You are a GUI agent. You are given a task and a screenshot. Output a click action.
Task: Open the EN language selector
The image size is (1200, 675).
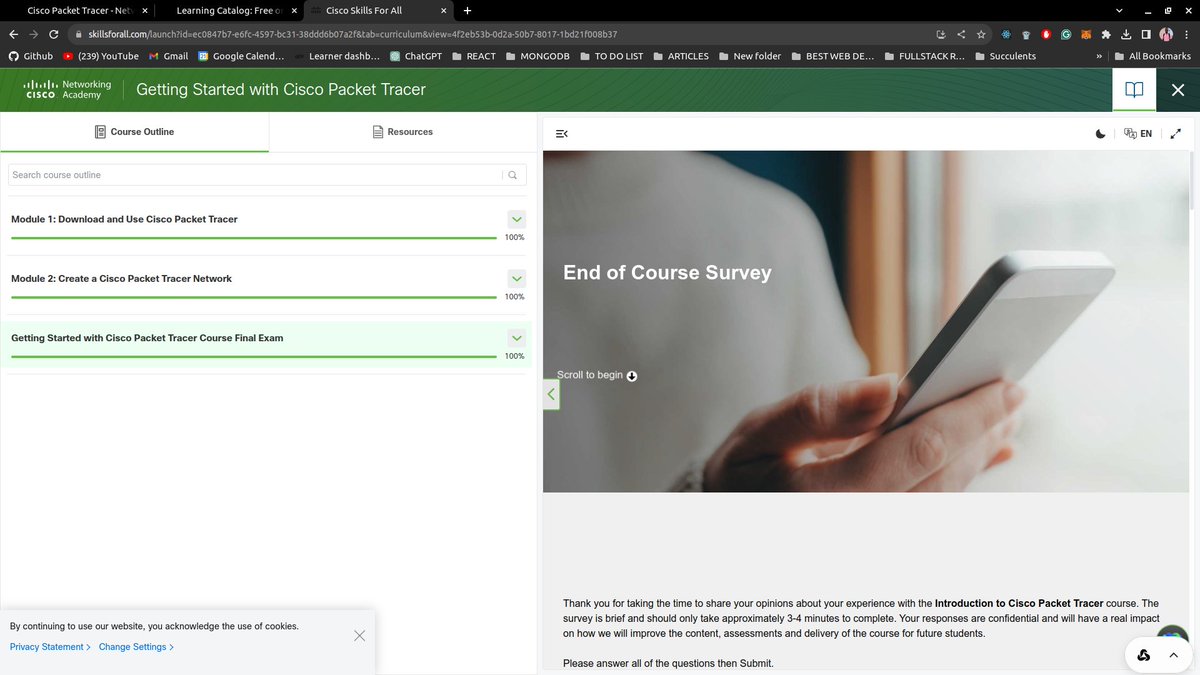pos(1138,133)
